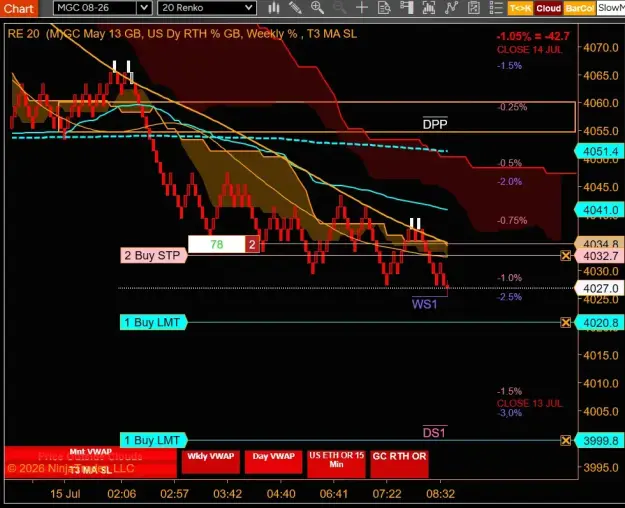625x508 pixels.
Task: Select the drawing tools pencil icon
Action: [295, 8]
